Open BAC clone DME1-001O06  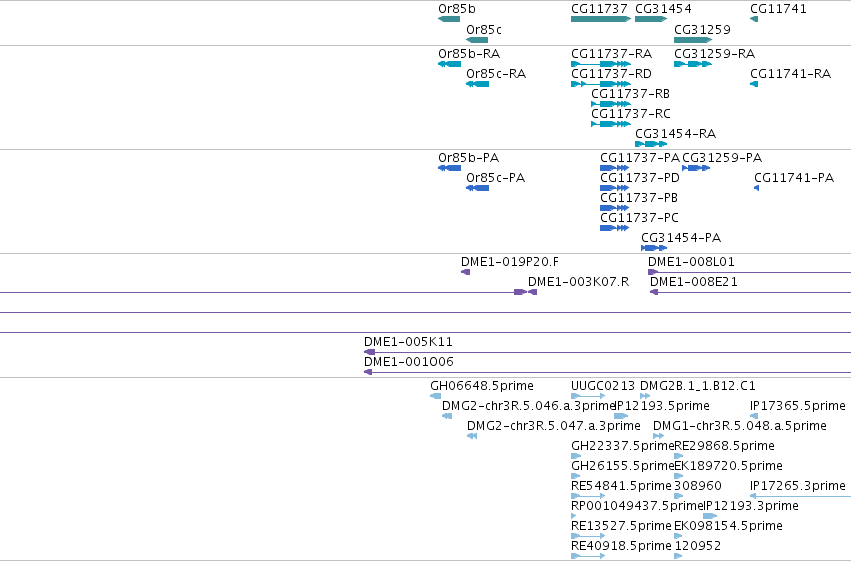click(x=409, y=362)
